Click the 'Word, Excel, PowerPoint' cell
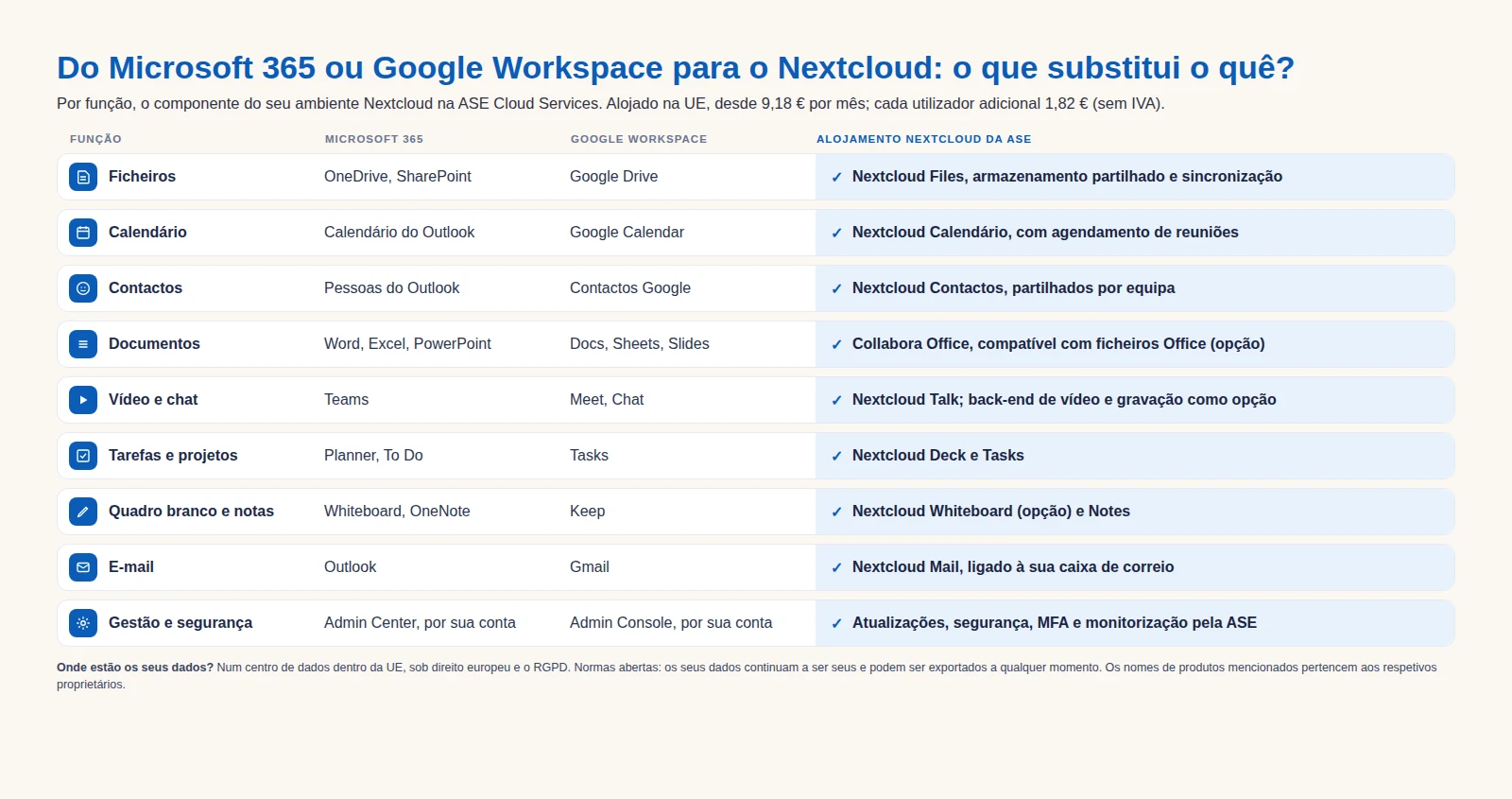 (407, 344)
